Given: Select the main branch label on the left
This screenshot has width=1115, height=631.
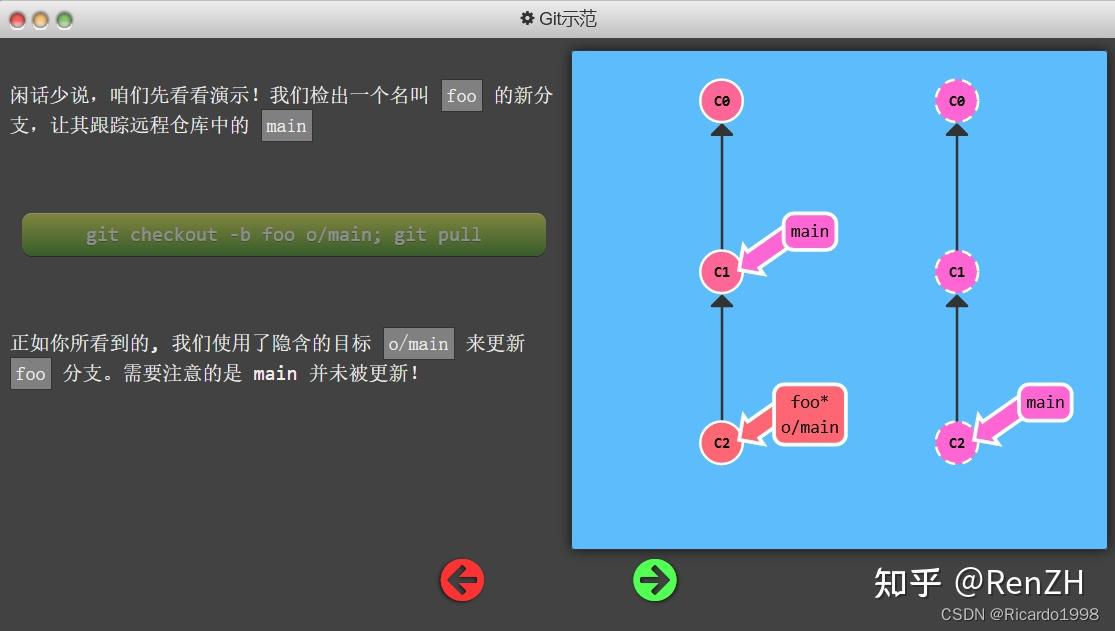Looking at the screenshot, I should point(808,231).
